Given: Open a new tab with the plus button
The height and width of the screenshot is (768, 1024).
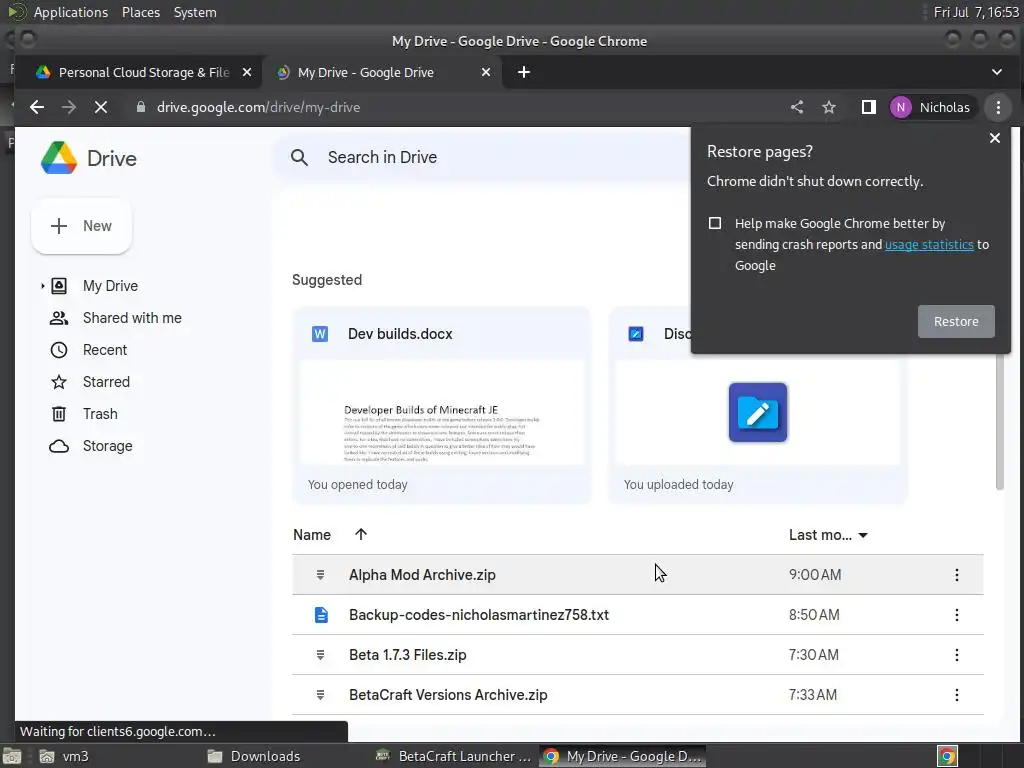Looking at the screenshot, I should pos(524,72).
